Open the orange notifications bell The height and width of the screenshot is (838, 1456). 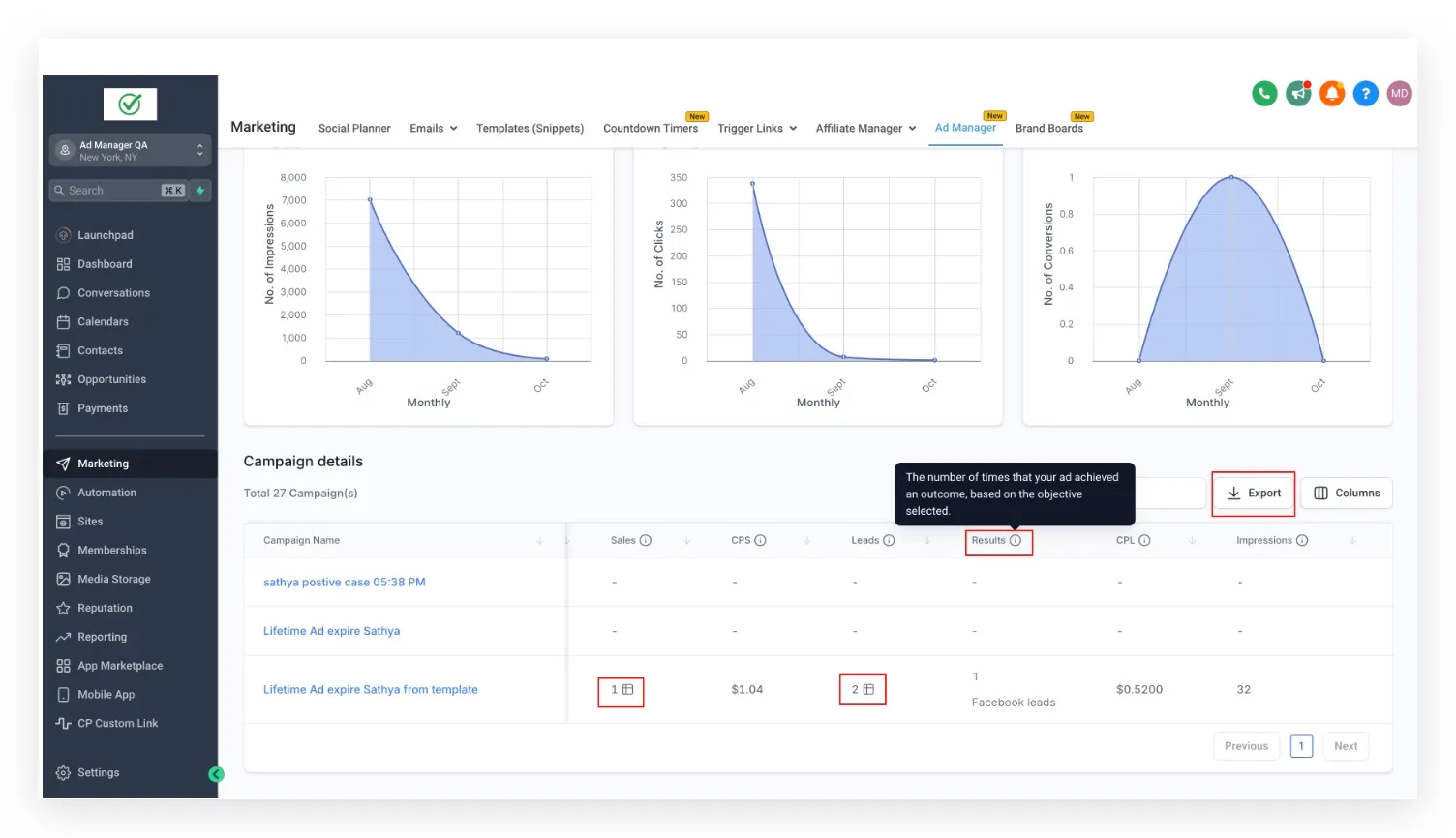click(x=1332, y=94)
